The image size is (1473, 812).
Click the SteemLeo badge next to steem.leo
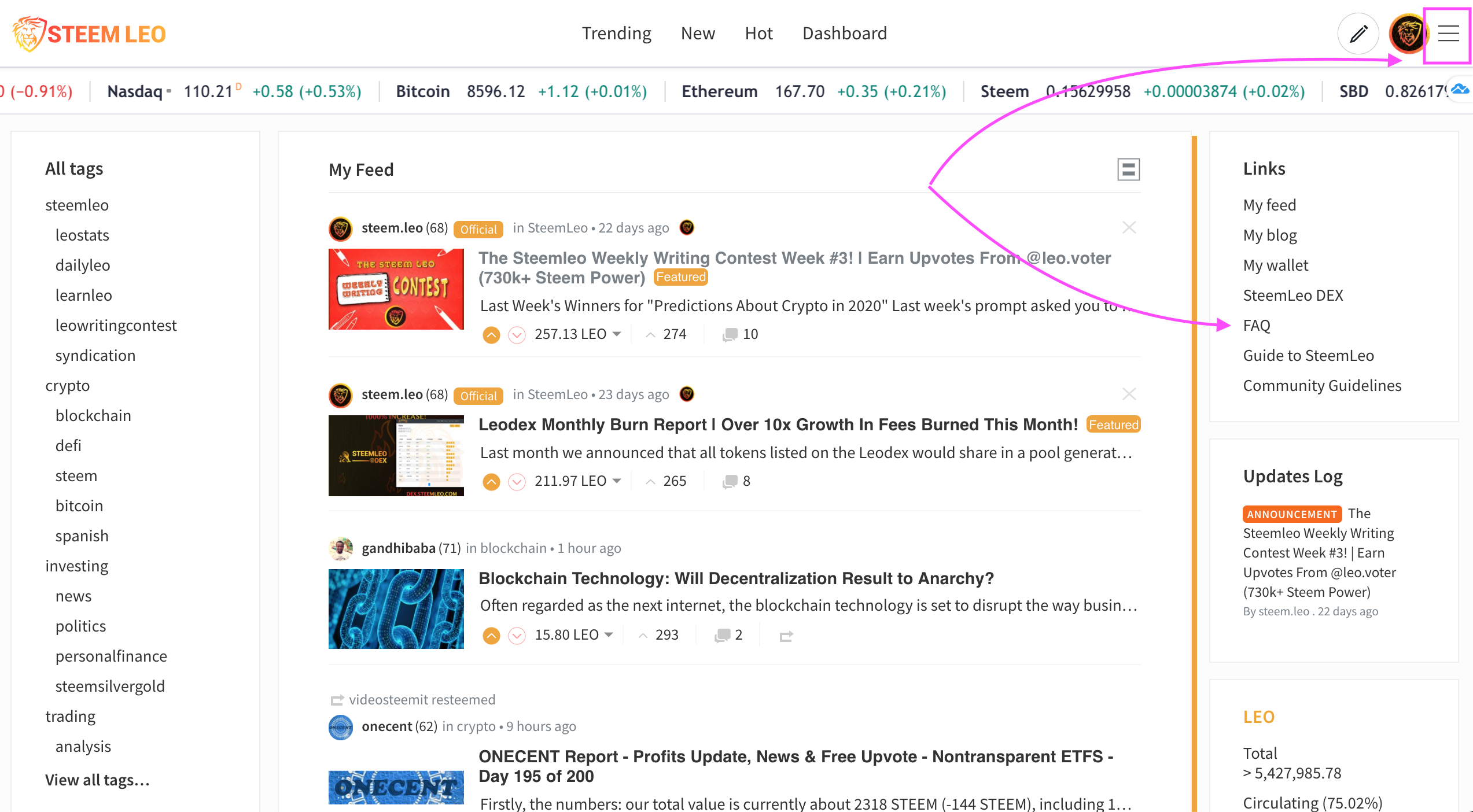[x=686, y=228]
